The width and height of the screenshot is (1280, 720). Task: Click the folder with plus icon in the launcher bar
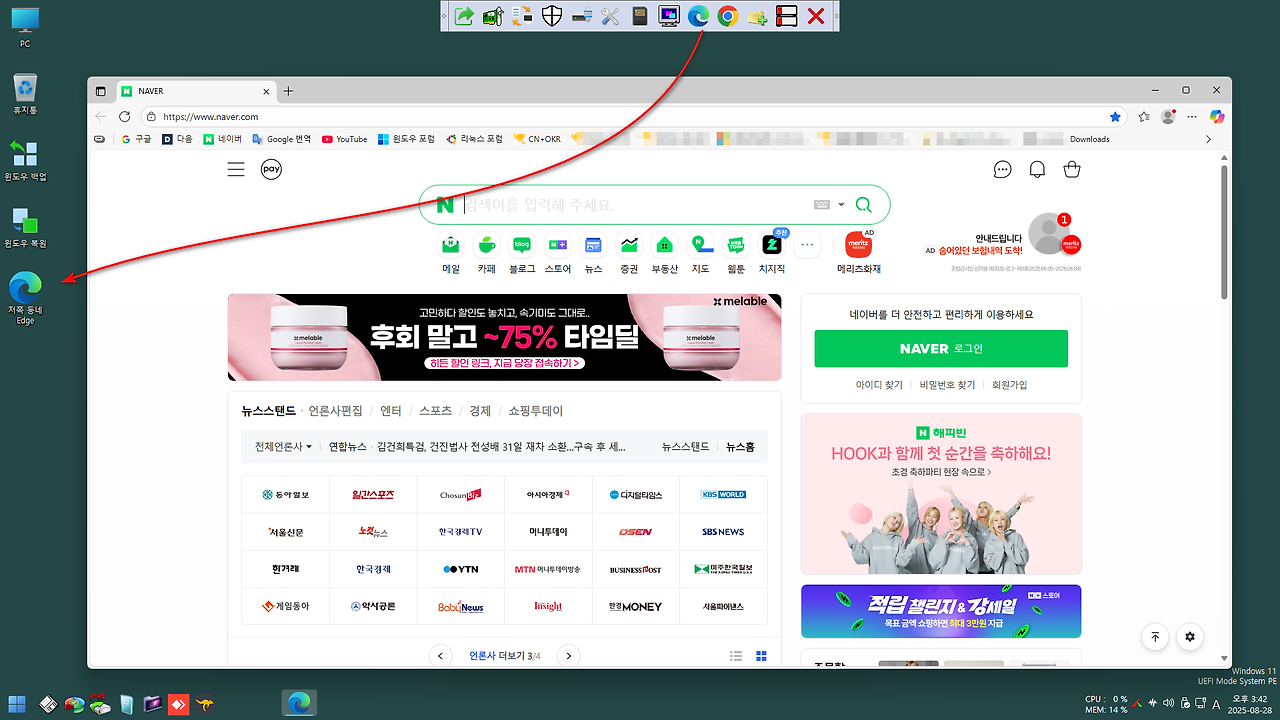[x=757, y=16]
